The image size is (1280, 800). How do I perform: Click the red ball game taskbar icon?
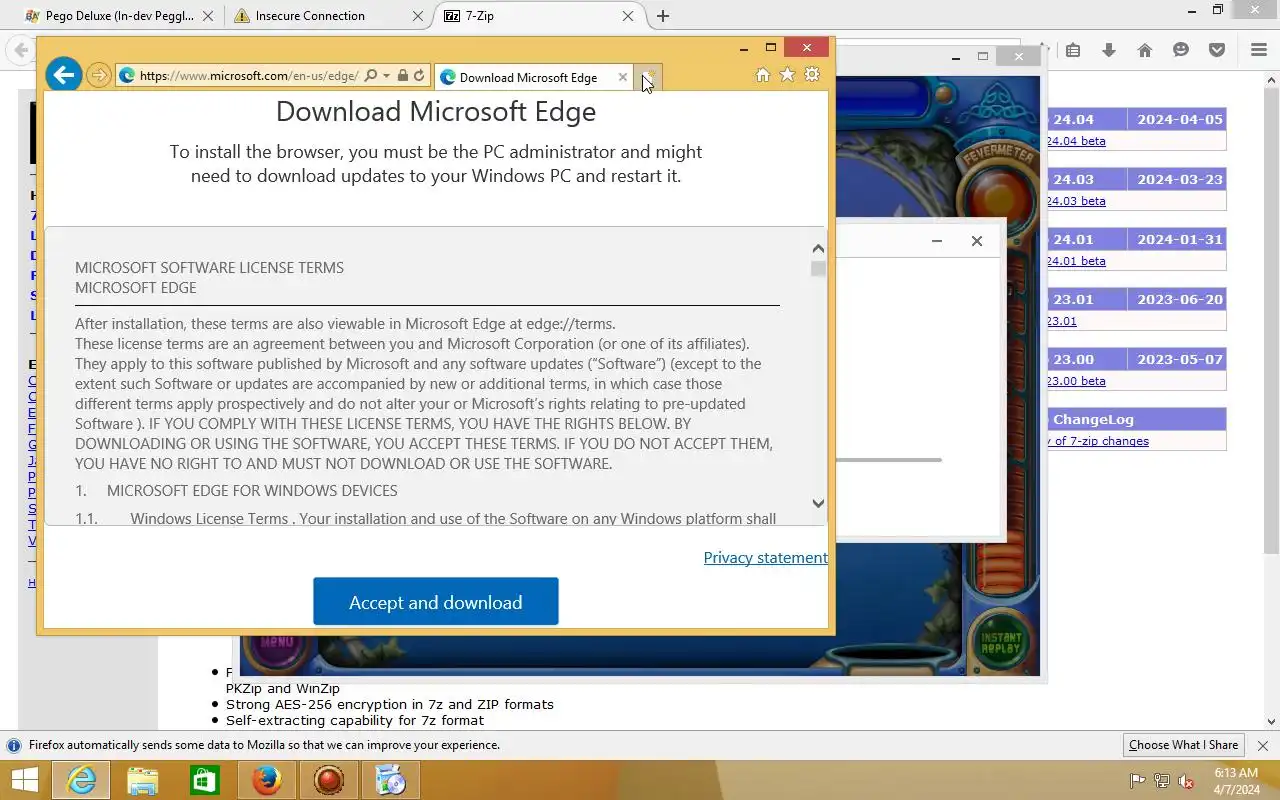[329, 780]
